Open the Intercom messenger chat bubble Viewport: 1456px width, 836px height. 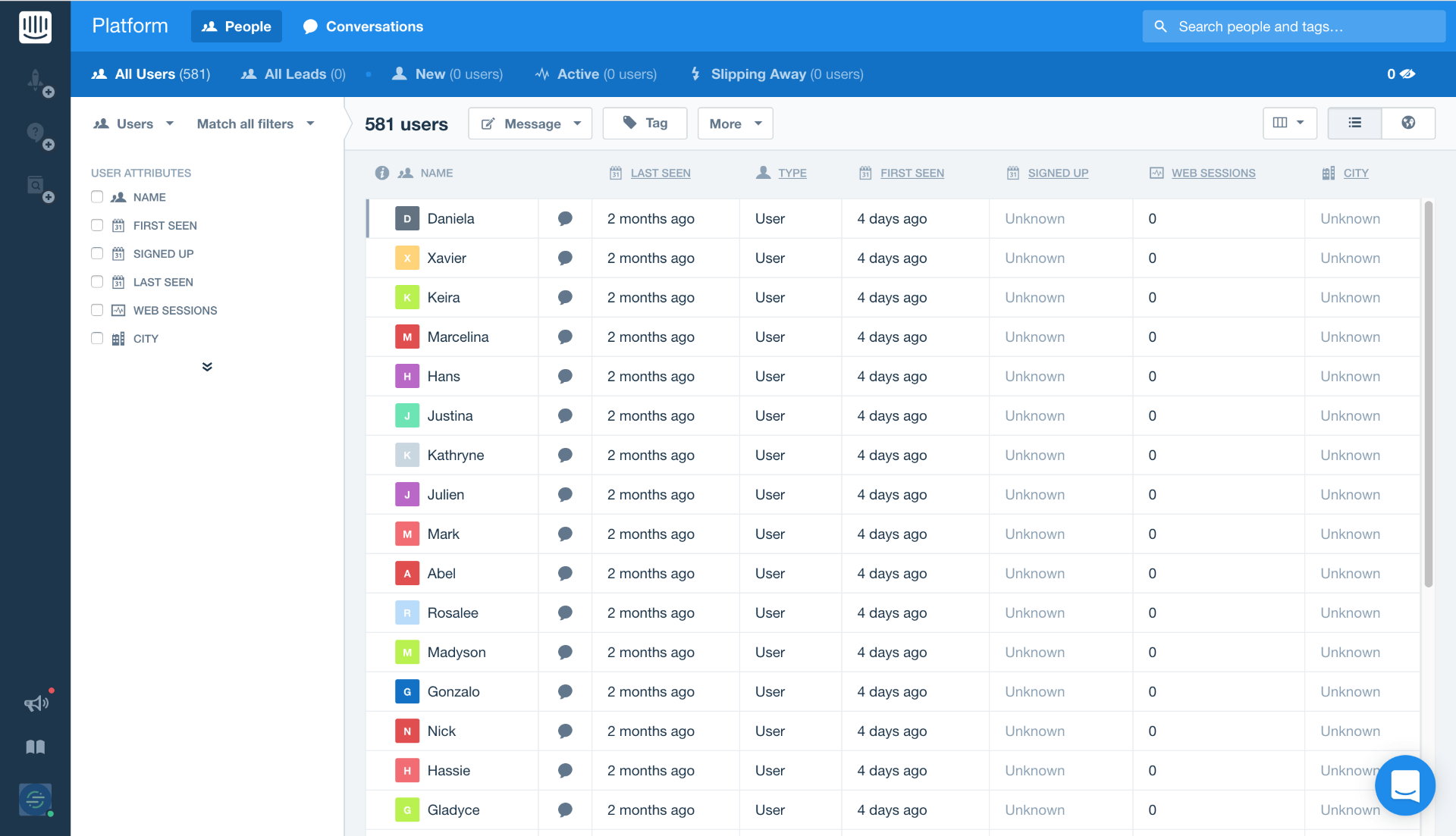point(1404,785)
